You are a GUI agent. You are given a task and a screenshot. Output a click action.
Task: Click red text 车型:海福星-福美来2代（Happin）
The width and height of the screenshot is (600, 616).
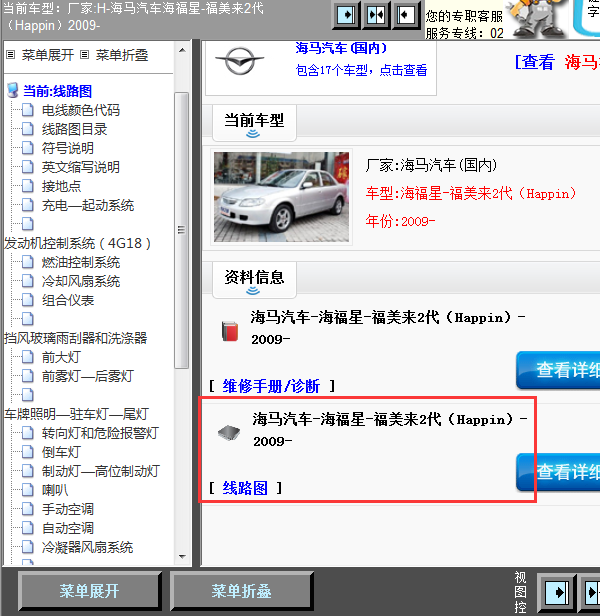471,194
